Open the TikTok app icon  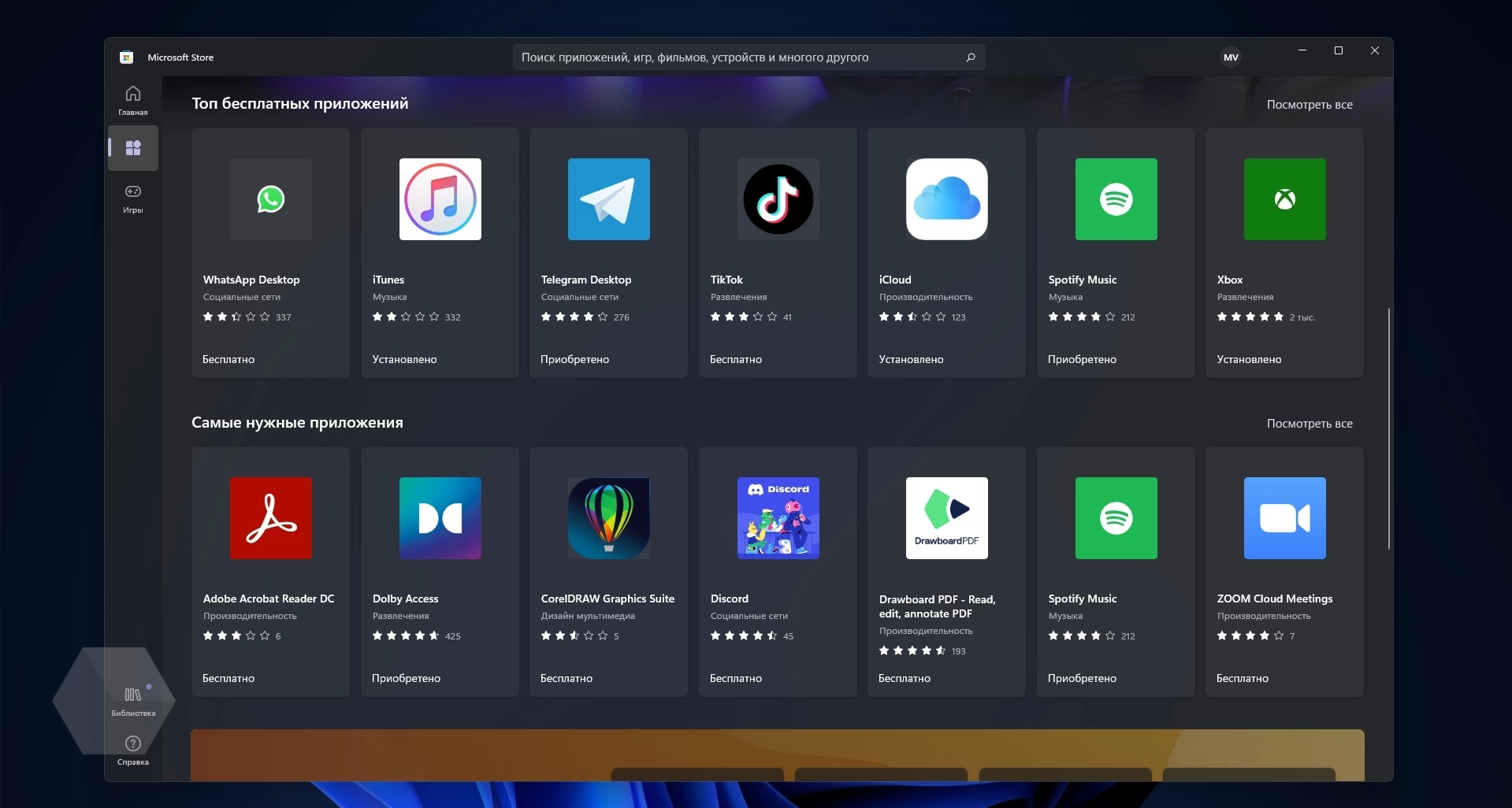[x=778, y=199]
